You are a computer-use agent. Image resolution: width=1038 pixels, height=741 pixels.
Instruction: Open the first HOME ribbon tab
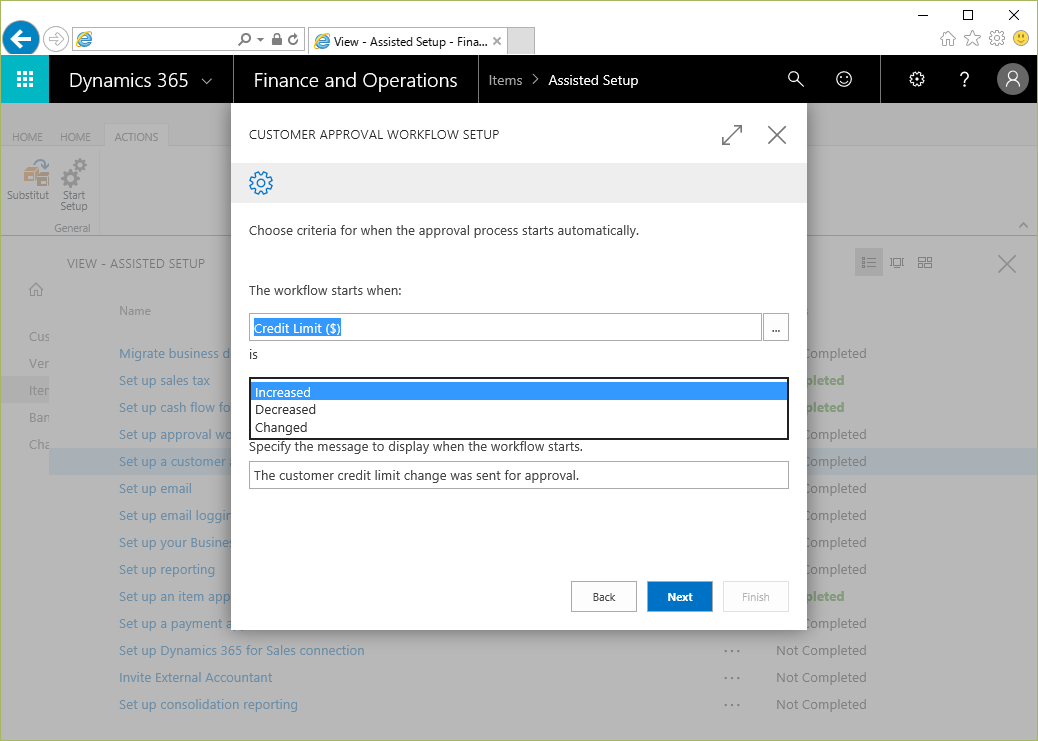(27, 137)
